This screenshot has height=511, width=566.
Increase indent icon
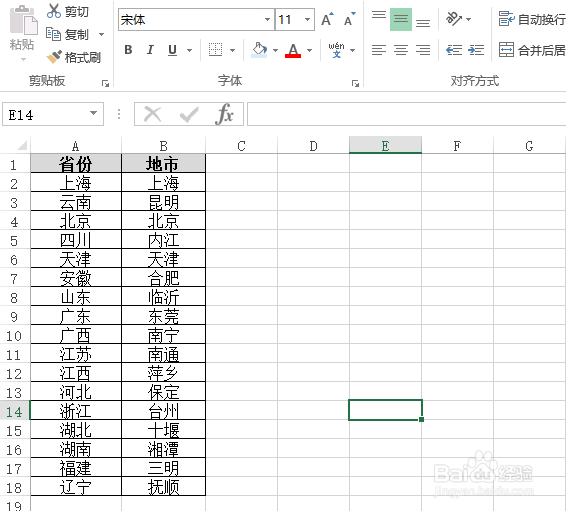point(476,50)
